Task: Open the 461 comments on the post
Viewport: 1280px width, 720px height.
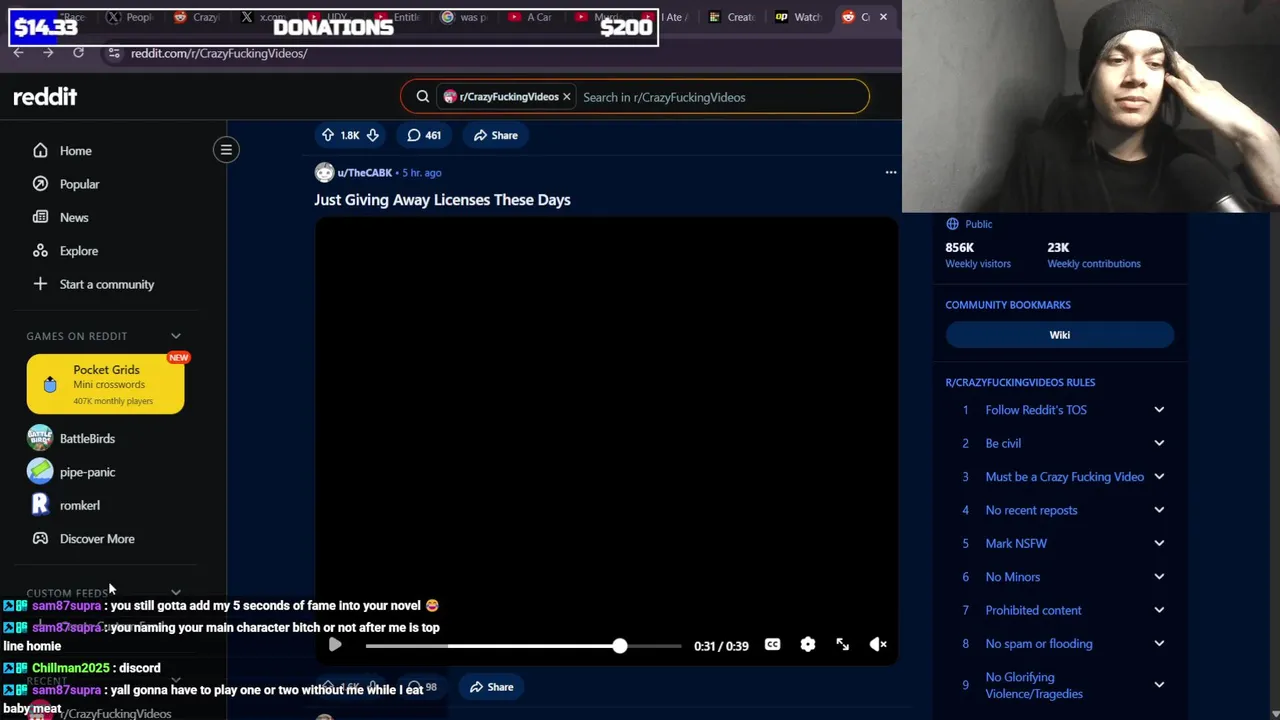Action: (424, 135)
